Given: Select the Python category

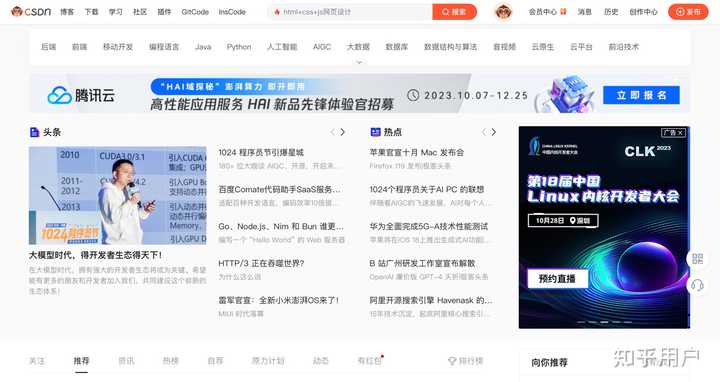Looking at the screenshot, I should (239, 47).
